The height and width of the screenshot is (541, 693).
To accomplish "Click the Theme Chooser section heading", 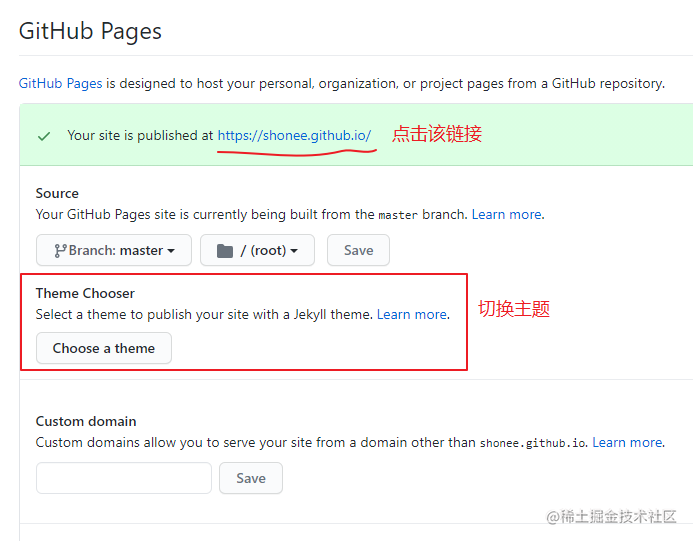I will (x=85, y=293).
